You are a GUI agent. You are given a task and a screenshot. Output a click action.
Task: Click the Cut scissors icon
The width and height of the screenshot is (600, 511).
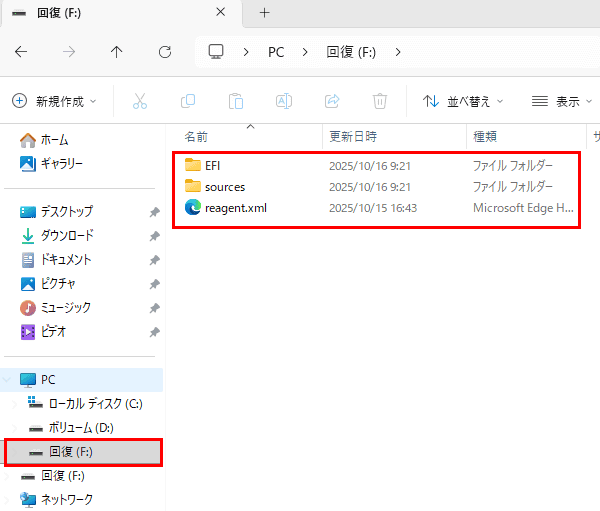pos(140,101)
